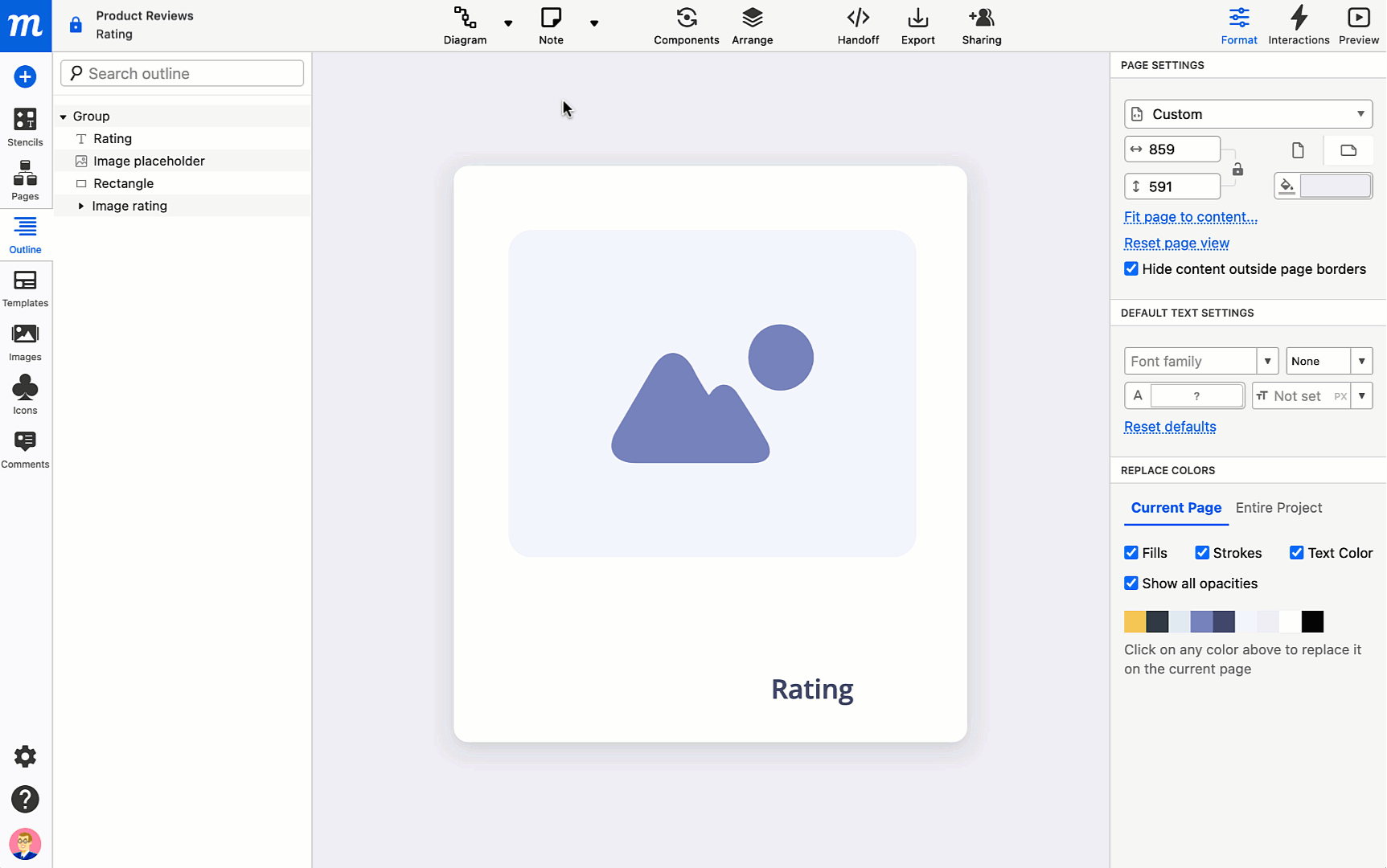Toggle the Strokes checkbox
This screenshot has height=868, width=1387.
[1202, 553]
